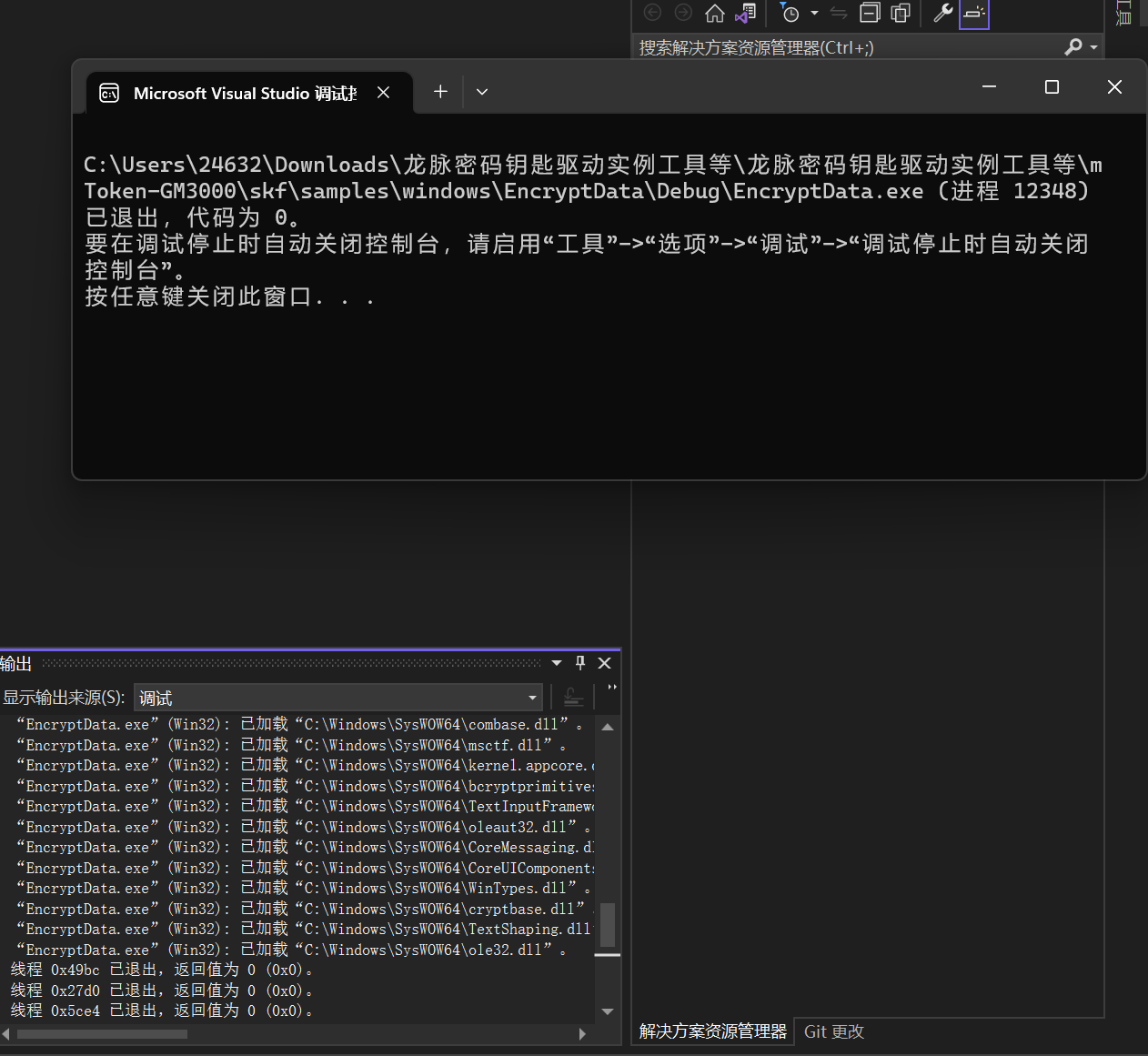Click the 输出 panel title

tap(15, 664)
